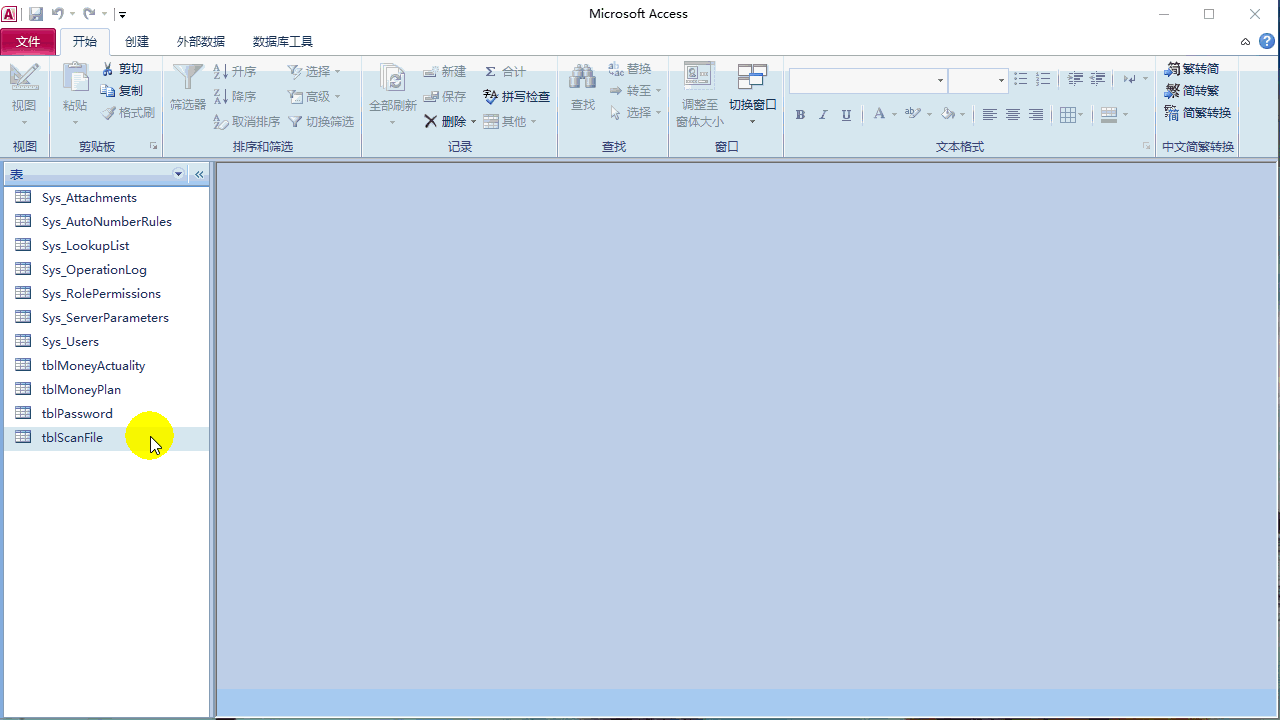Center align text

coord(1013,115)
